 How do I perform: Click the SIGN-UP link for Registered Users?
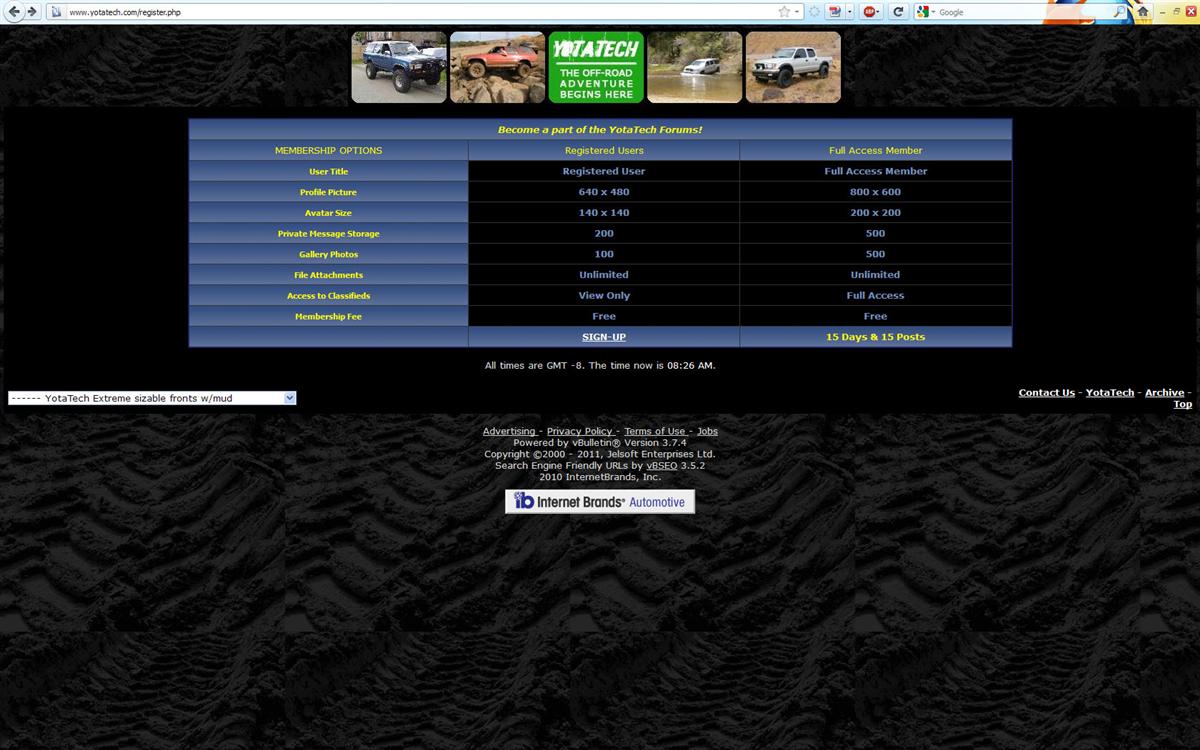click(604, 337)
